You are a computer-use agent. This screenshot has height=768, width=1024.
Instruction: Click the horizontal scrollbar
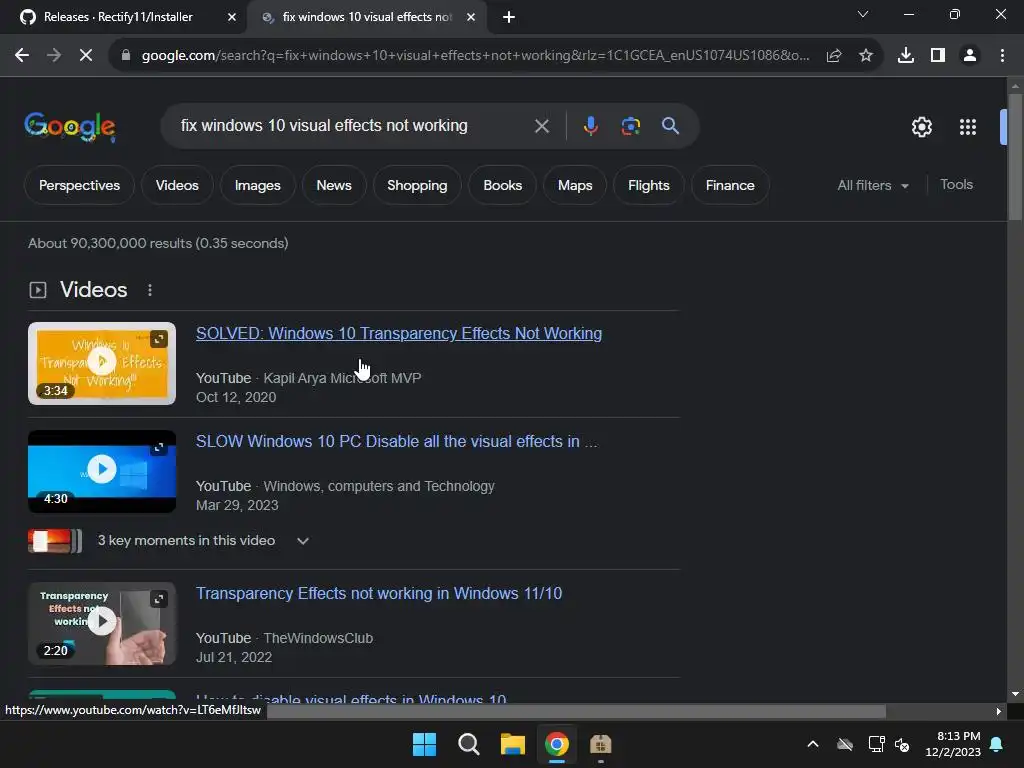577,711
